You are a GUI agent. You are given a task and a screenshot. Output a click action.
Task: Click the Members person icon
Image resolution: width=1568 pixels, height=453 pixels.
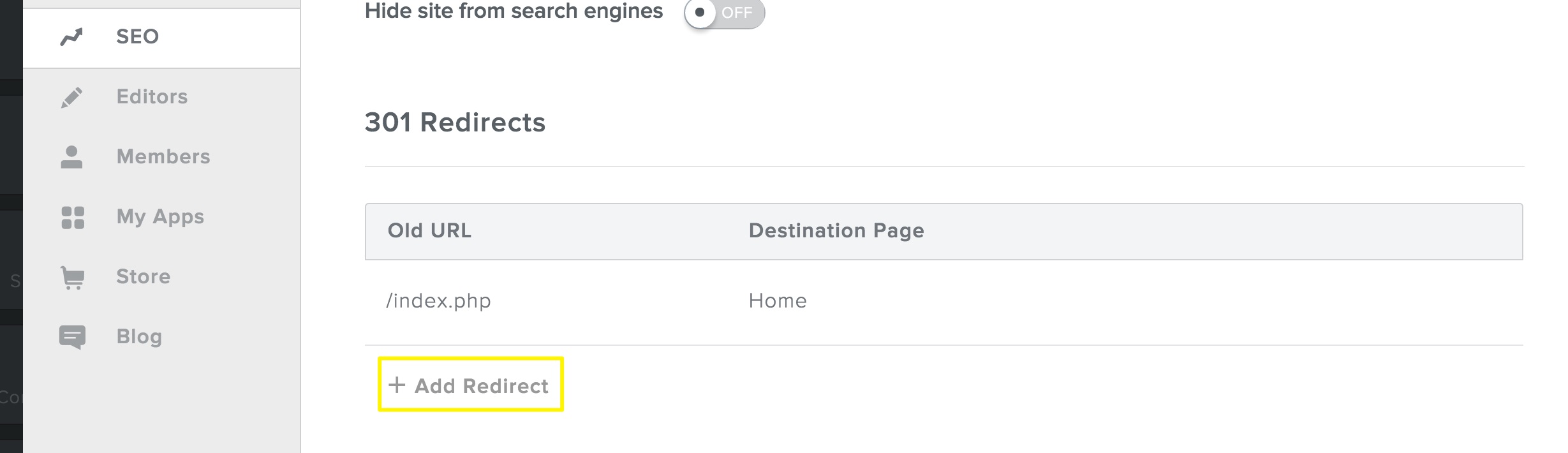click(x=71, y=157)
